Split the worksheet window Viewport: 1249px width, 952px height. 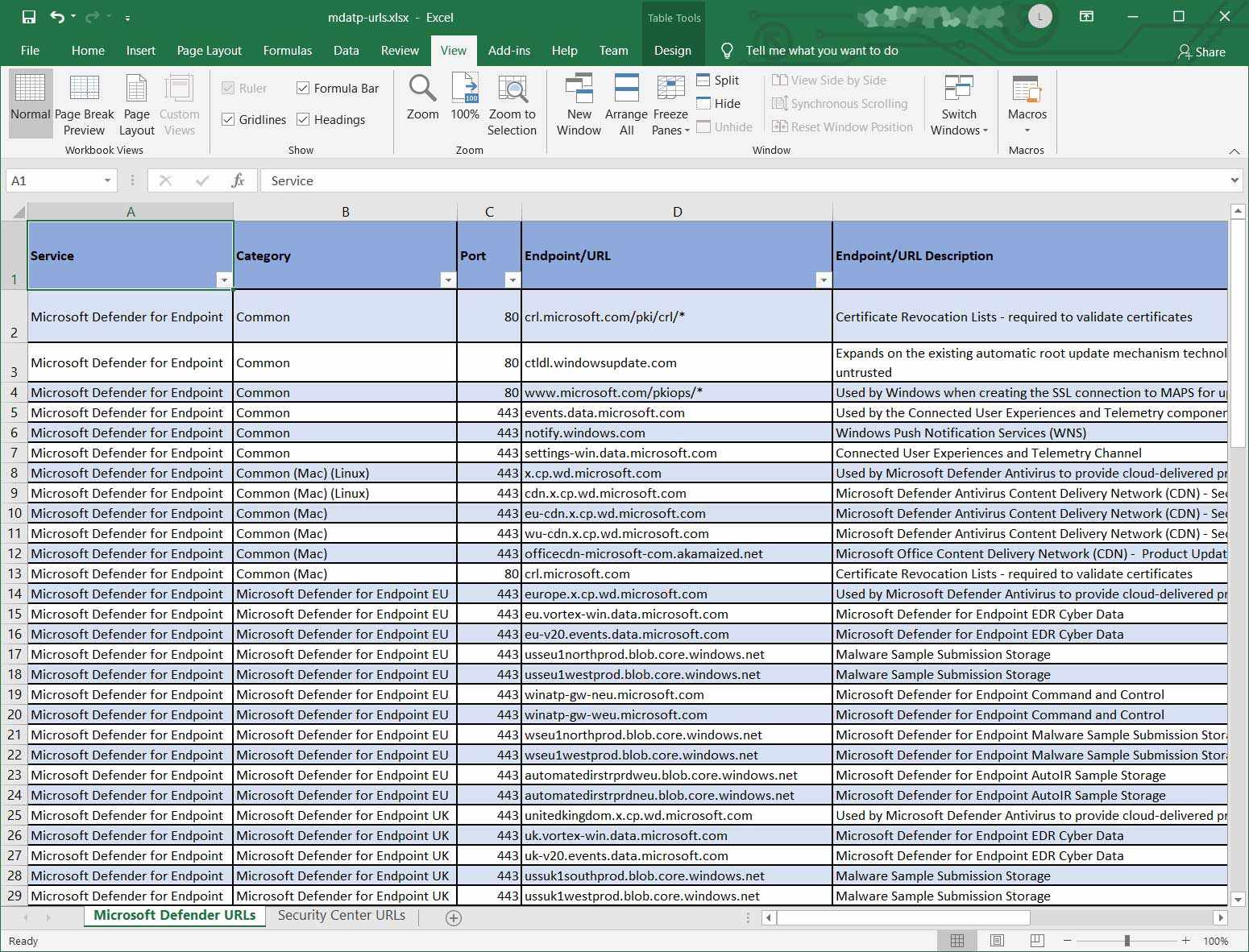717,80
